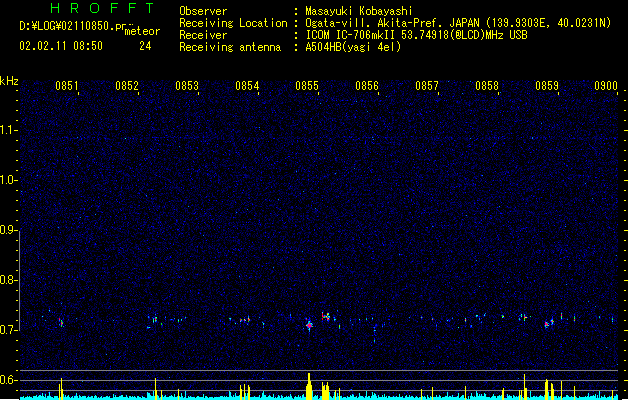Viewport: 629px width, 400px height.
Task: Click the Observer field label
Action: point(203,11)
